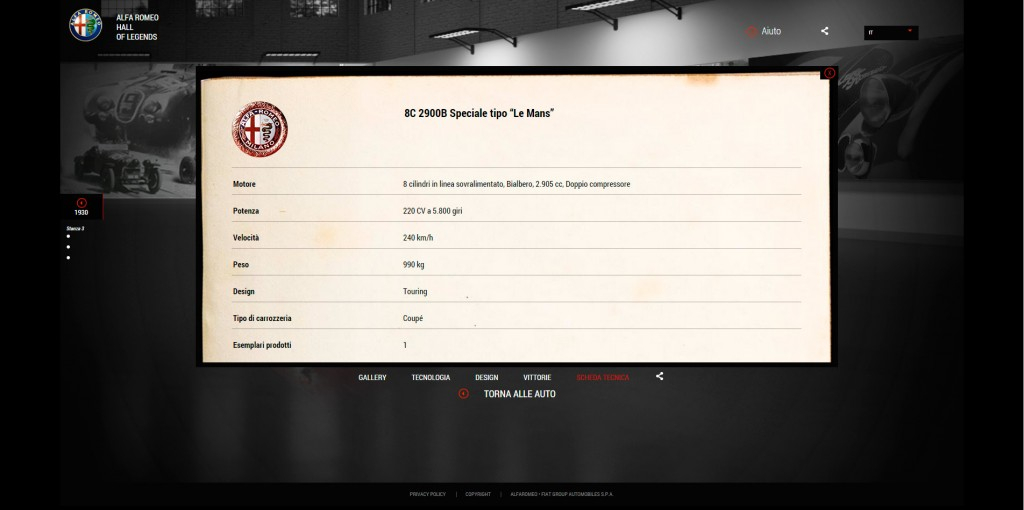Open the Tecnologia tab

[430, 377]
